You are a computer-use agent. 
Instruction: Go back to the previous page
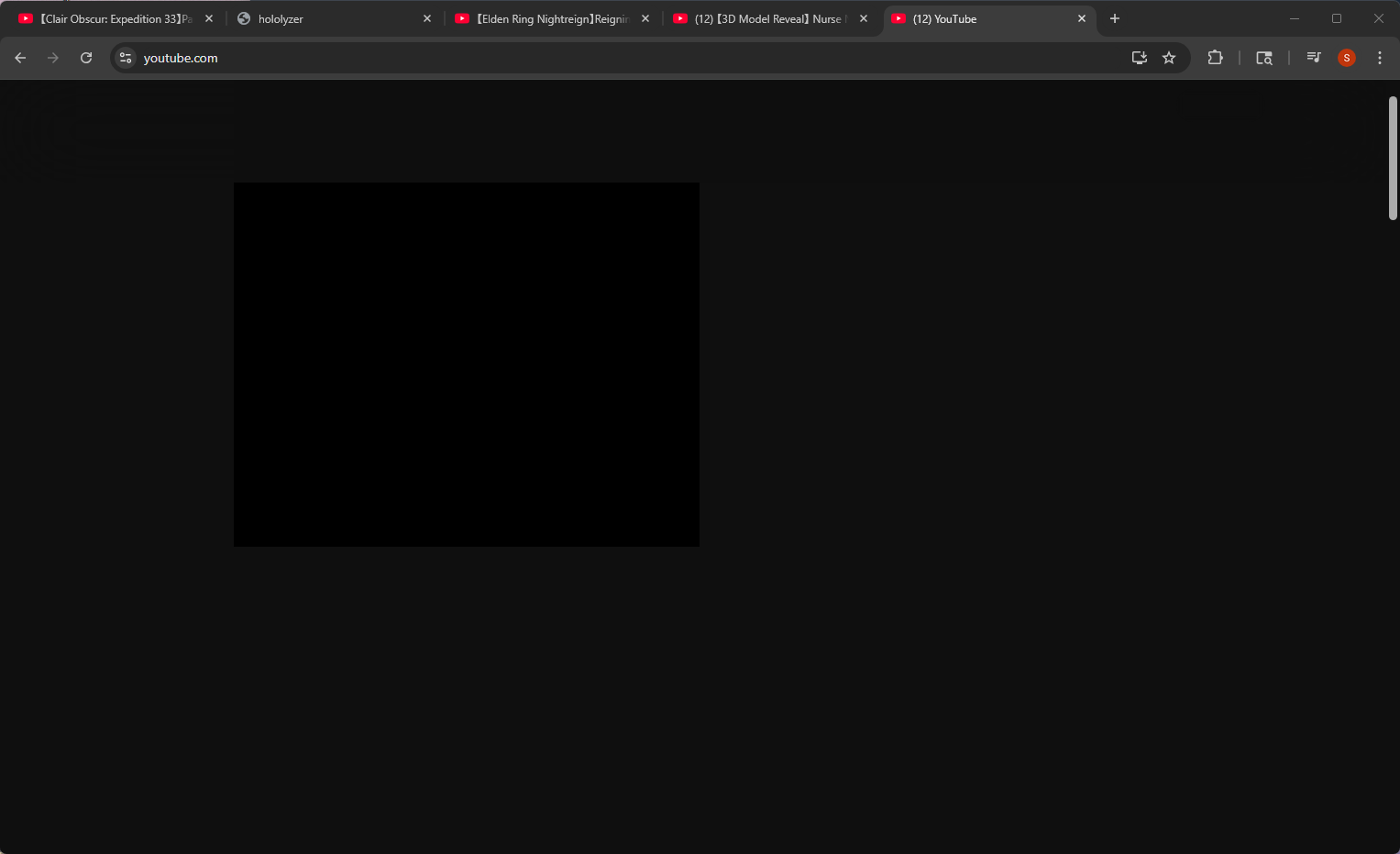tap(20, 58)
